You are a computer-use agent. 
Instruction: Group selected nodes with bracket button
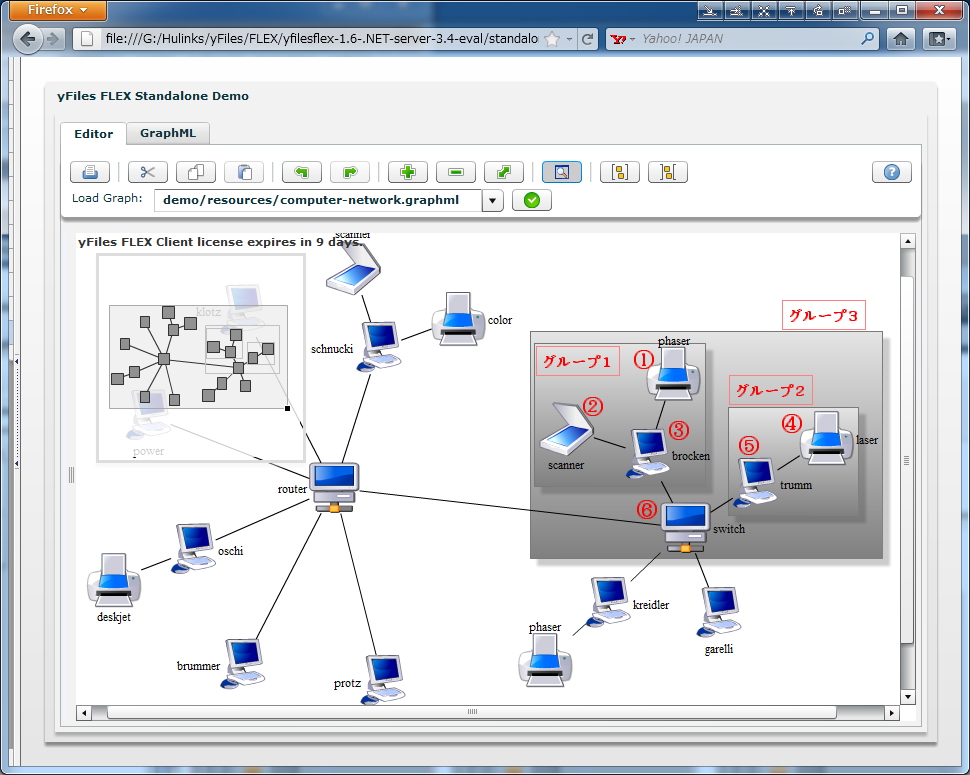[619, 172]
